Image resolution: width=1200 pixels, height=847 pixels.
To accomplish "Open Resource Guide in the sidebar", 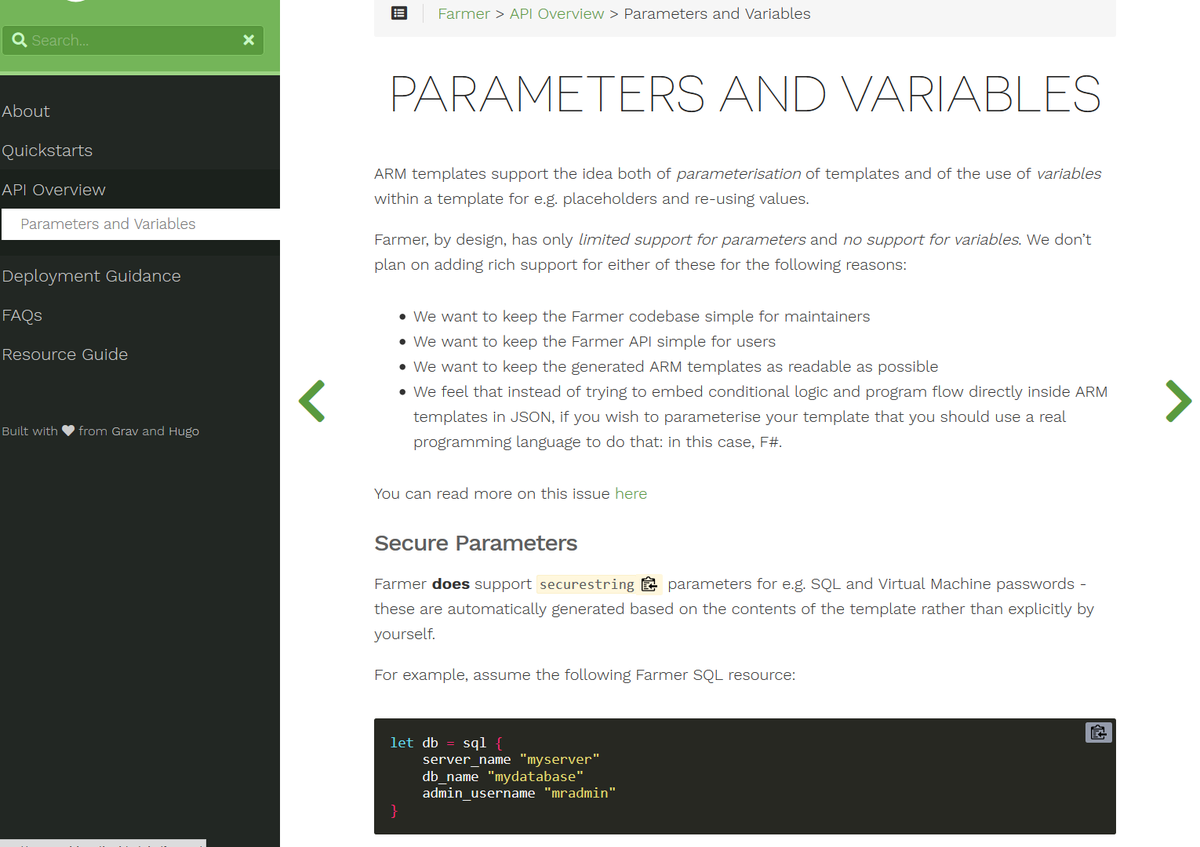I will point(65,354).
